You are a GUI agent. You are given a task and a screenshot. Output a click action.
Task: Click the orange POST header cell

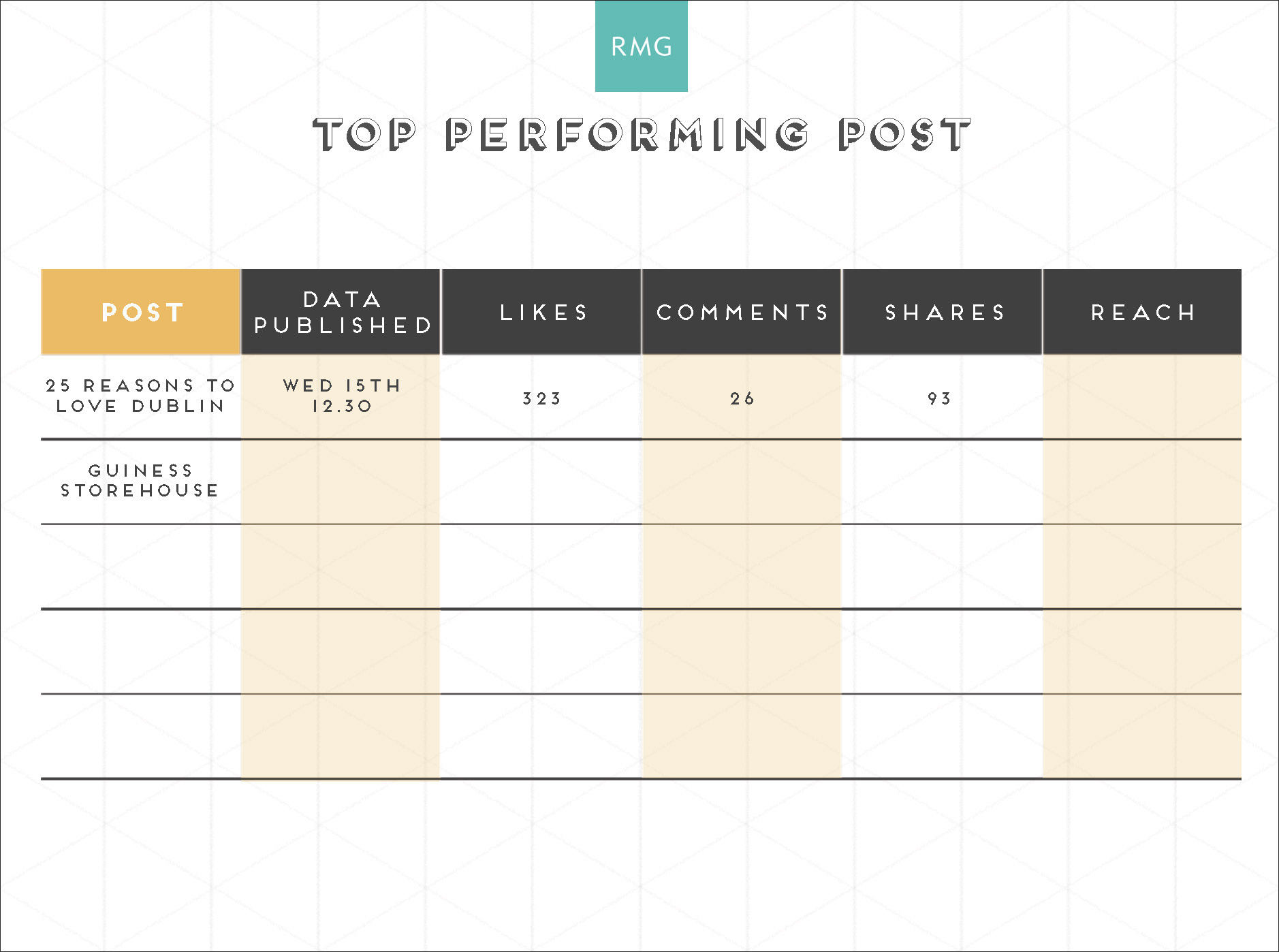[141, 312]
